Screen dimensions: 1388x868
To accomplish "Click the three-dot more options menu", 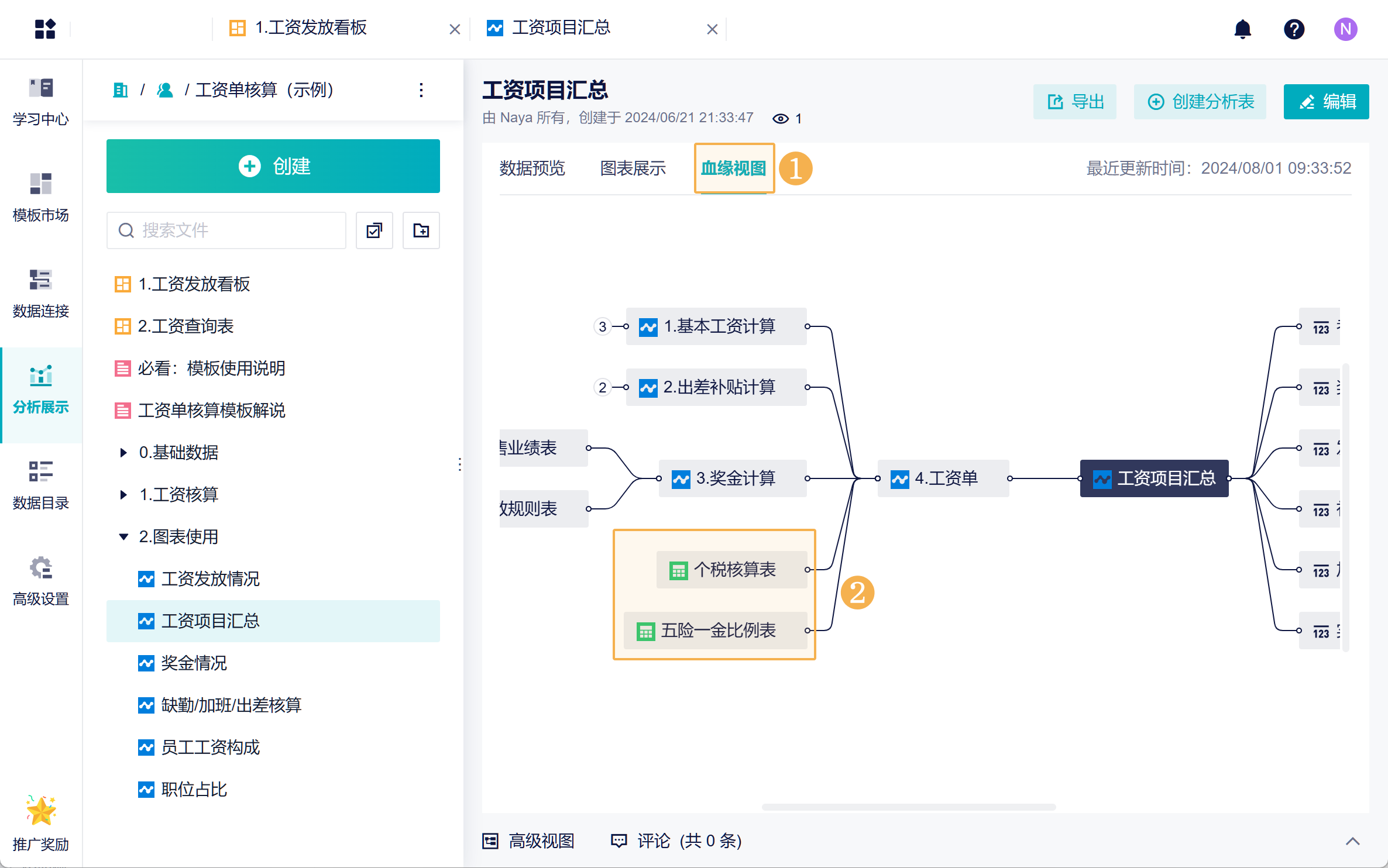I will pos(421,90).
